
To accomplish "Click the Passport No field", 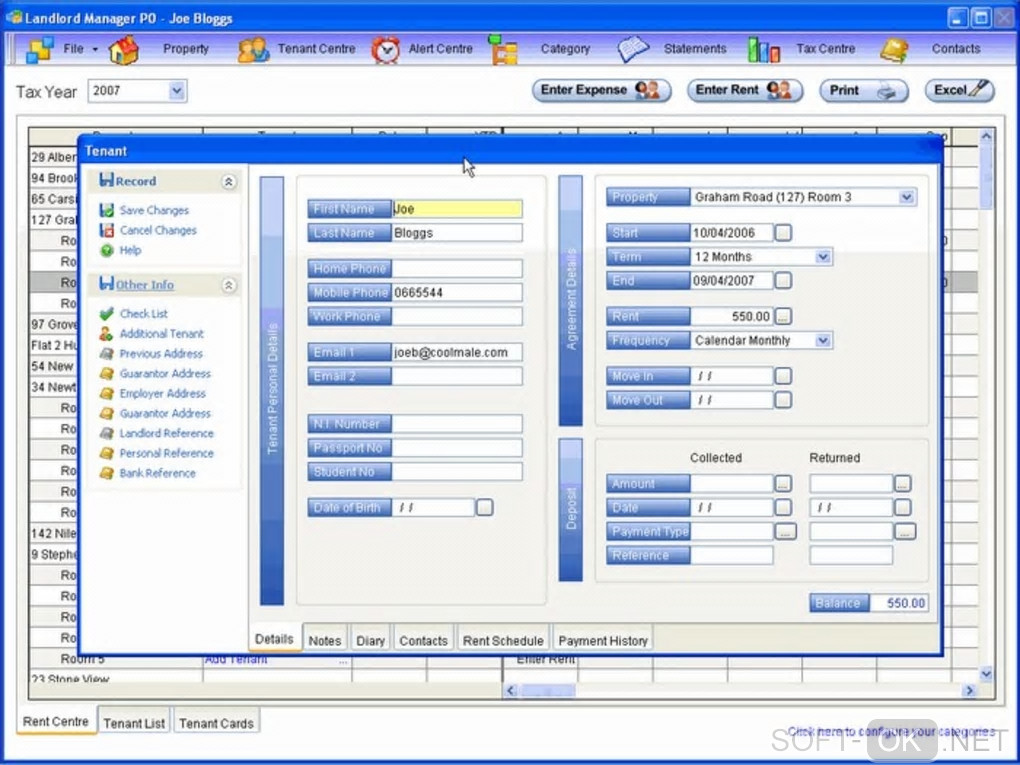I will [457, 448].
